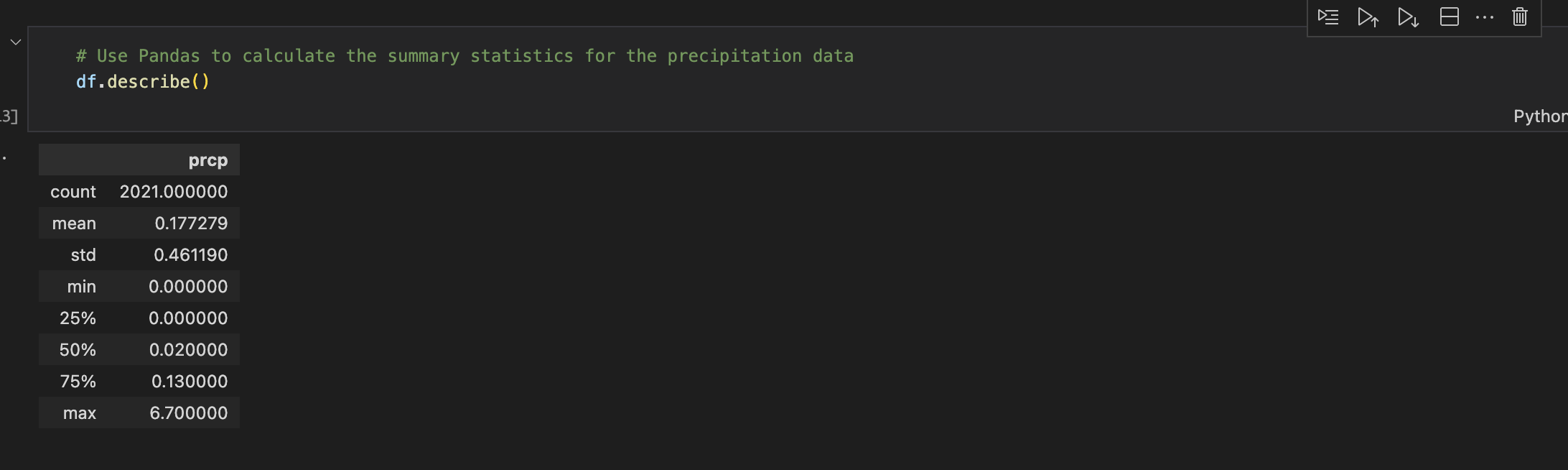Execute this cell and all below
The width and height of the screenshot is (1568, 470).
point(1408,17)
